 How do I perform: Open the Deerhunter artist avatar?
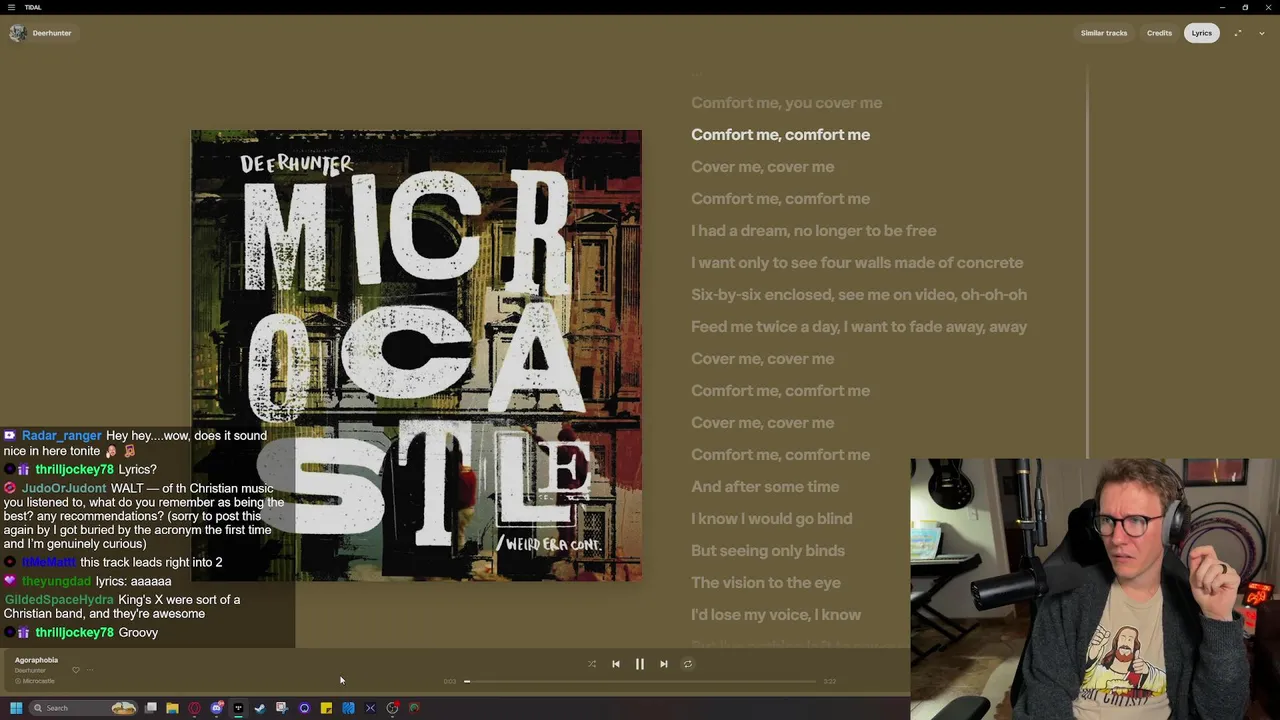(17, 33)
